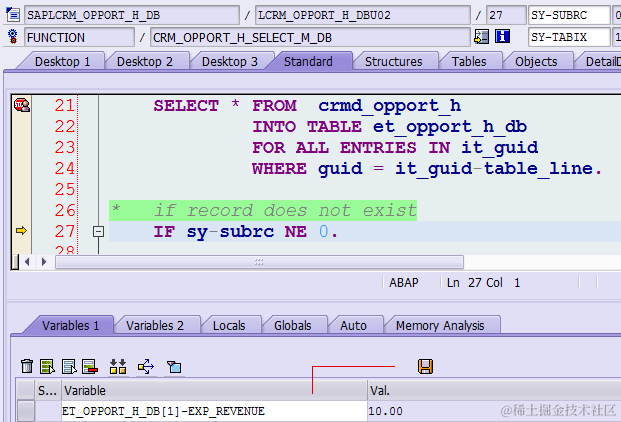This screenshot has width=621, height=422.
Task: Click the blue information icon
Action: coord(502,37)
